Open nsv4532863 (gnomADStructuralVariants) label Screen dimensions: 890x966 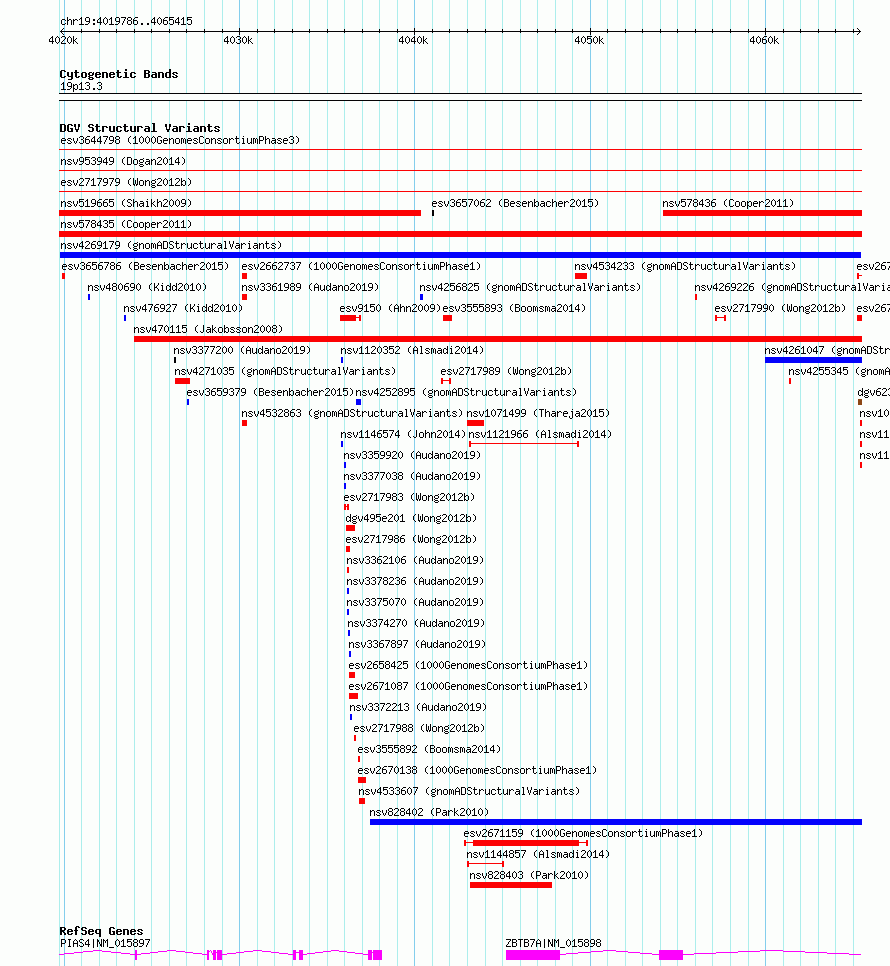click(x=352, y=413)
